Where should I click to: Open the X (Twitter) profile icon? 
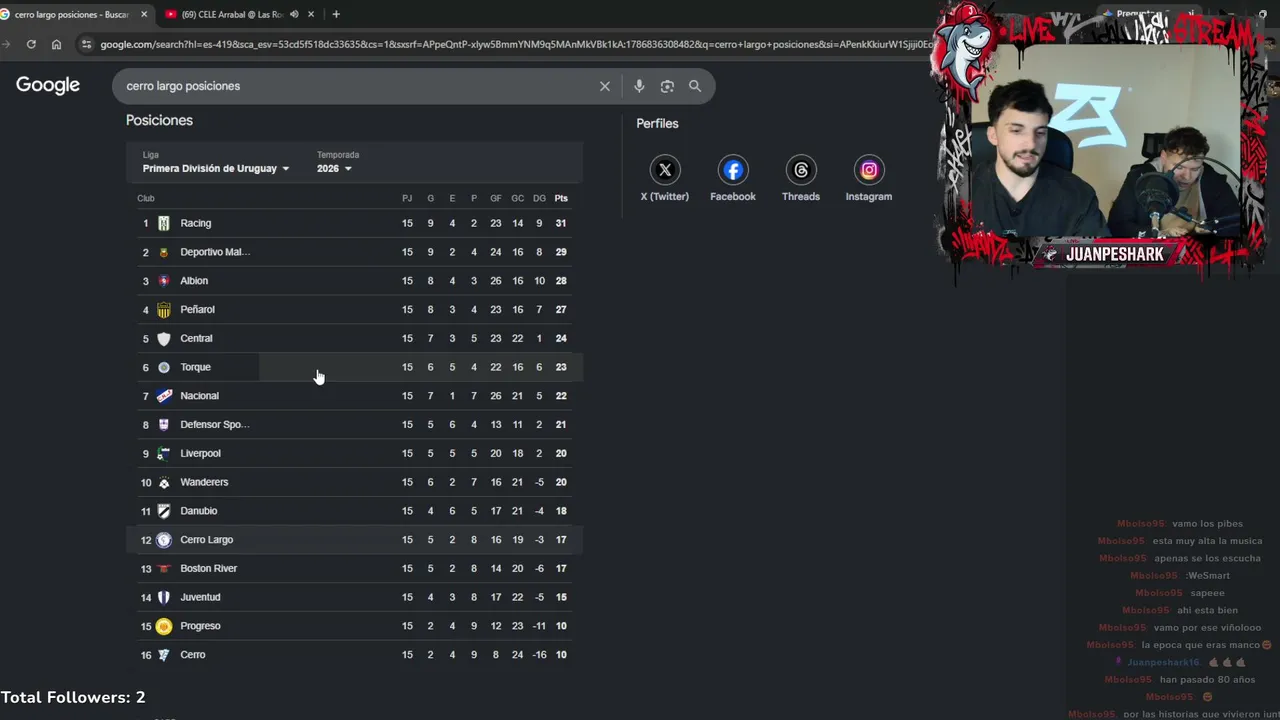[665, 170]
